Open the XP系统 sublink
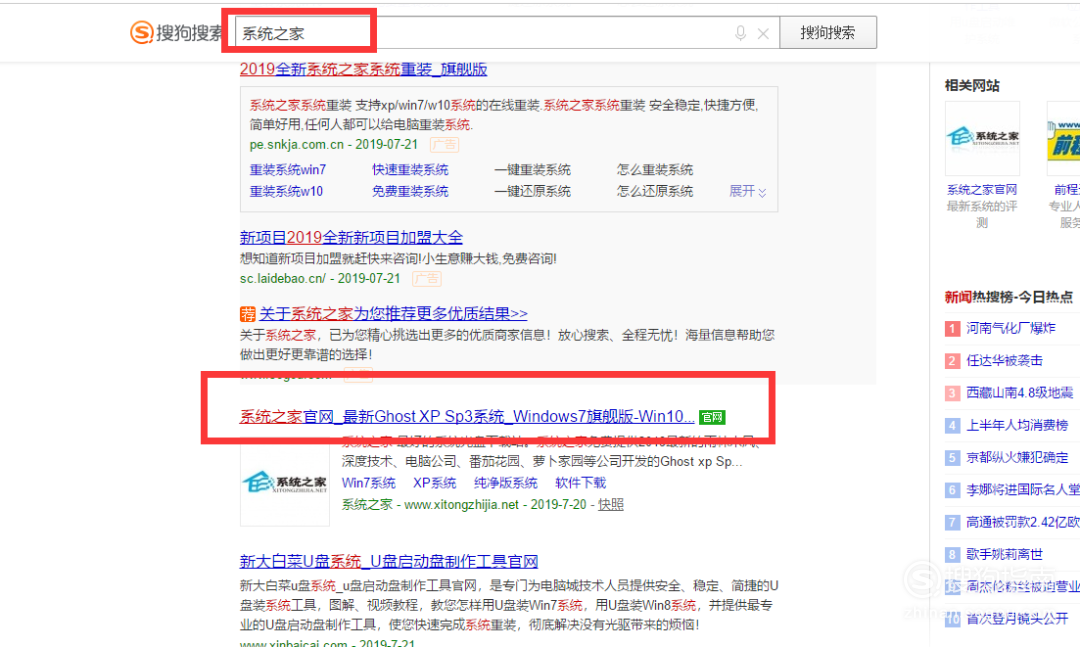The height and width of the screenshot is (647, 1080). click(x=435, y=483)
